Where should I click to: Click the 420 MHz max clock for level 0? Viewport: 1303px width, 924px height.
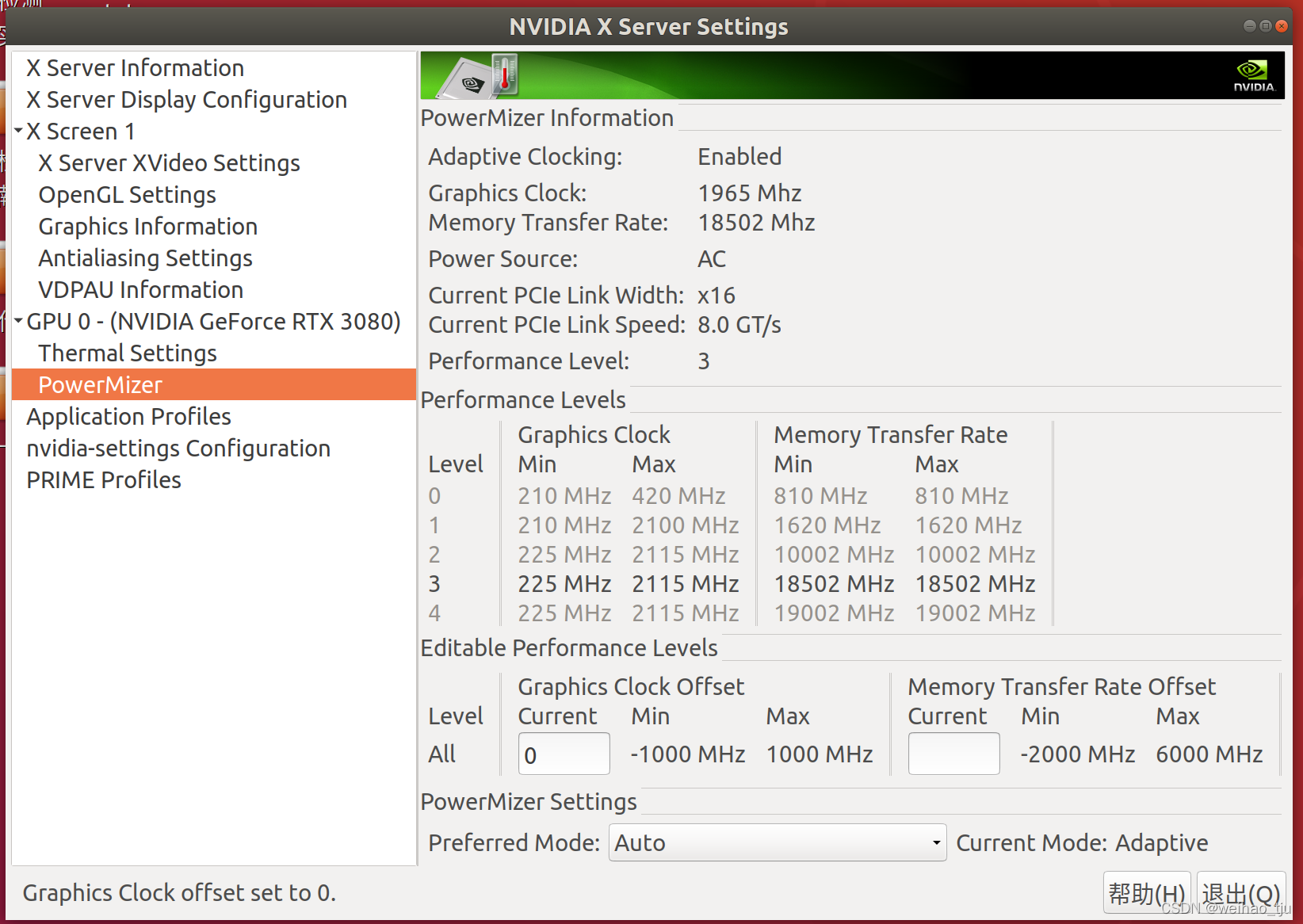[678, 496]
